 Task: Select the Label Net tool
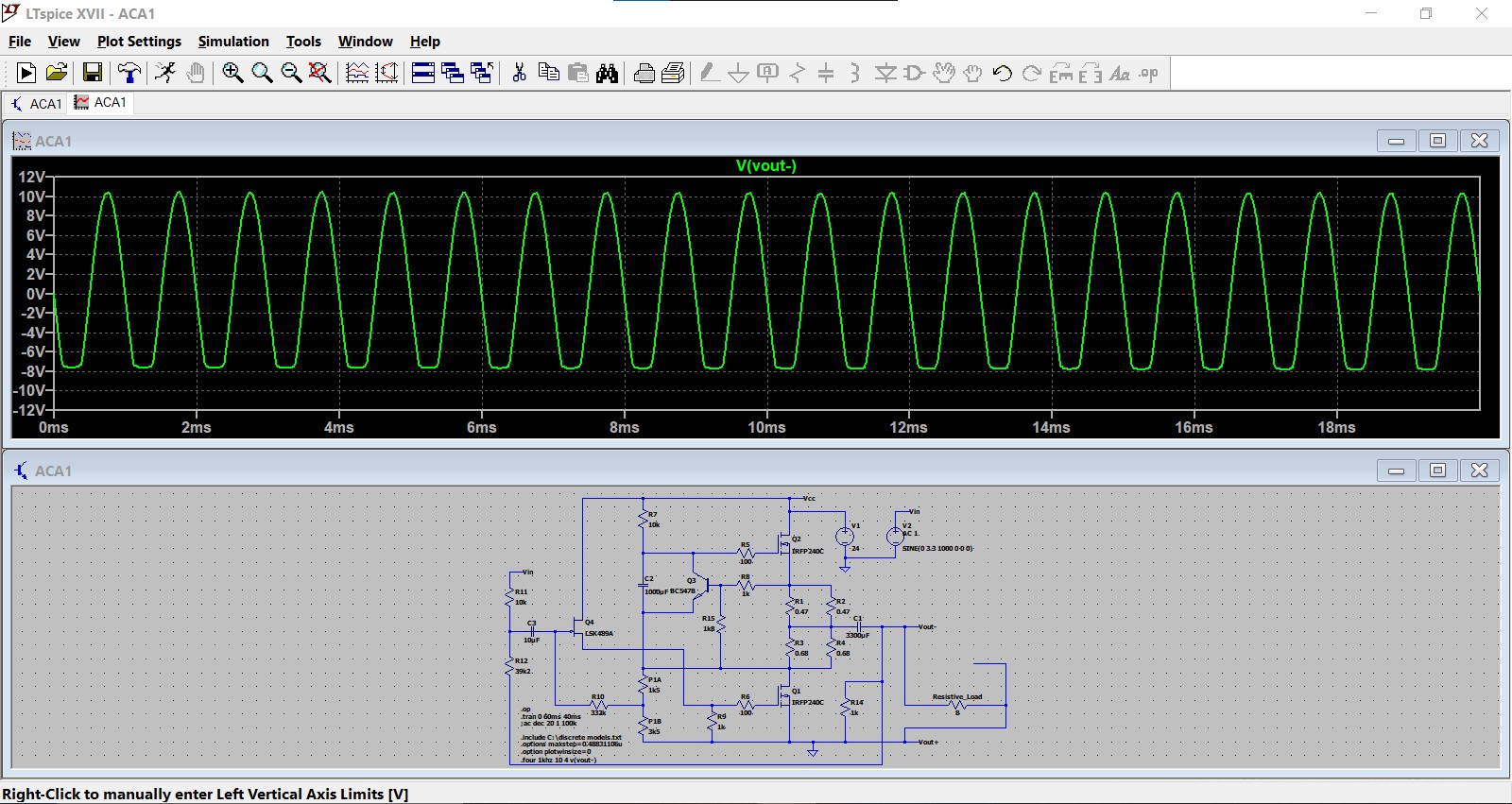pos(768,73)
